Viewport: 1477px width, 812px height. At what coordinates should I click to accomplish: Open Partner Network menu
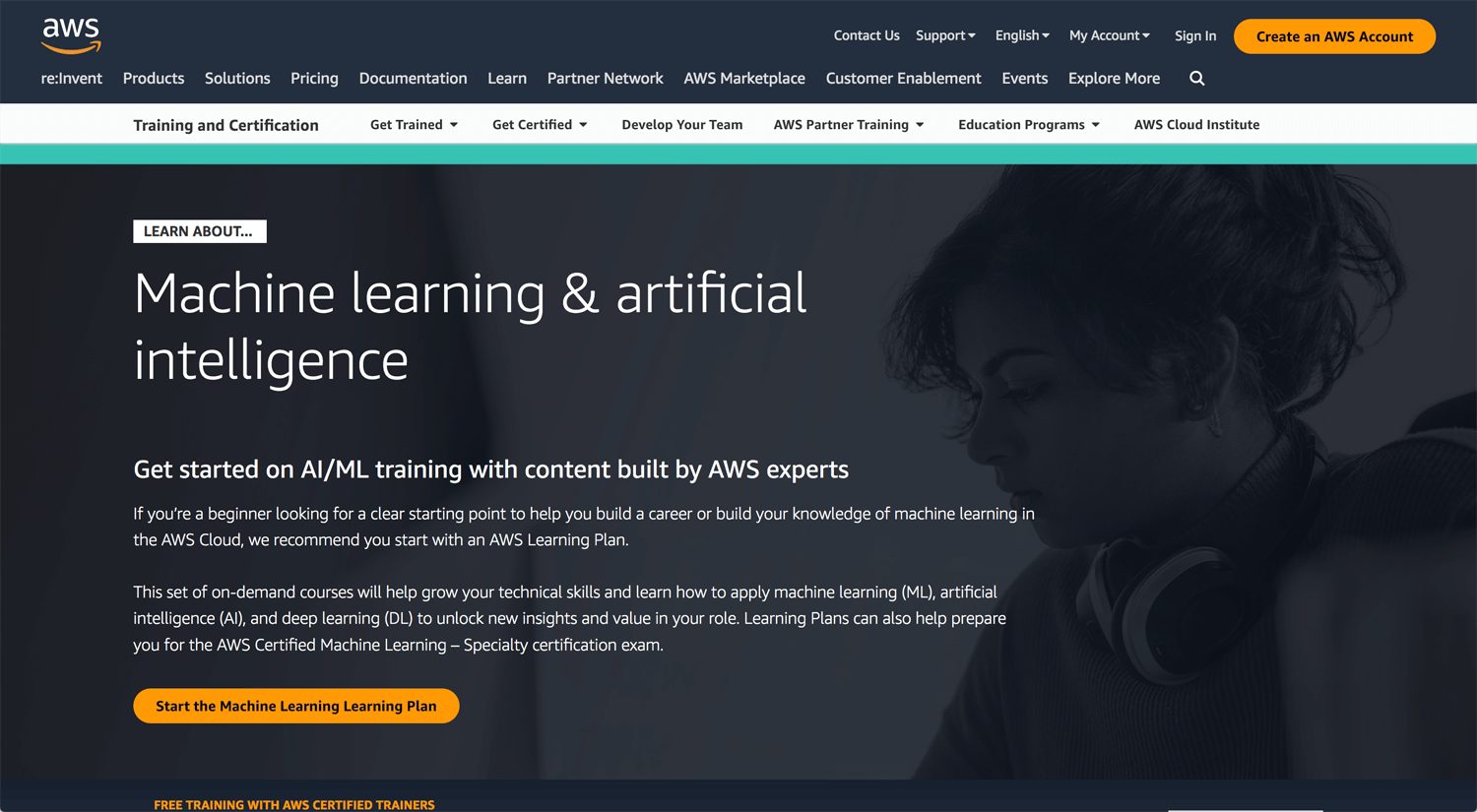(605, 79)
